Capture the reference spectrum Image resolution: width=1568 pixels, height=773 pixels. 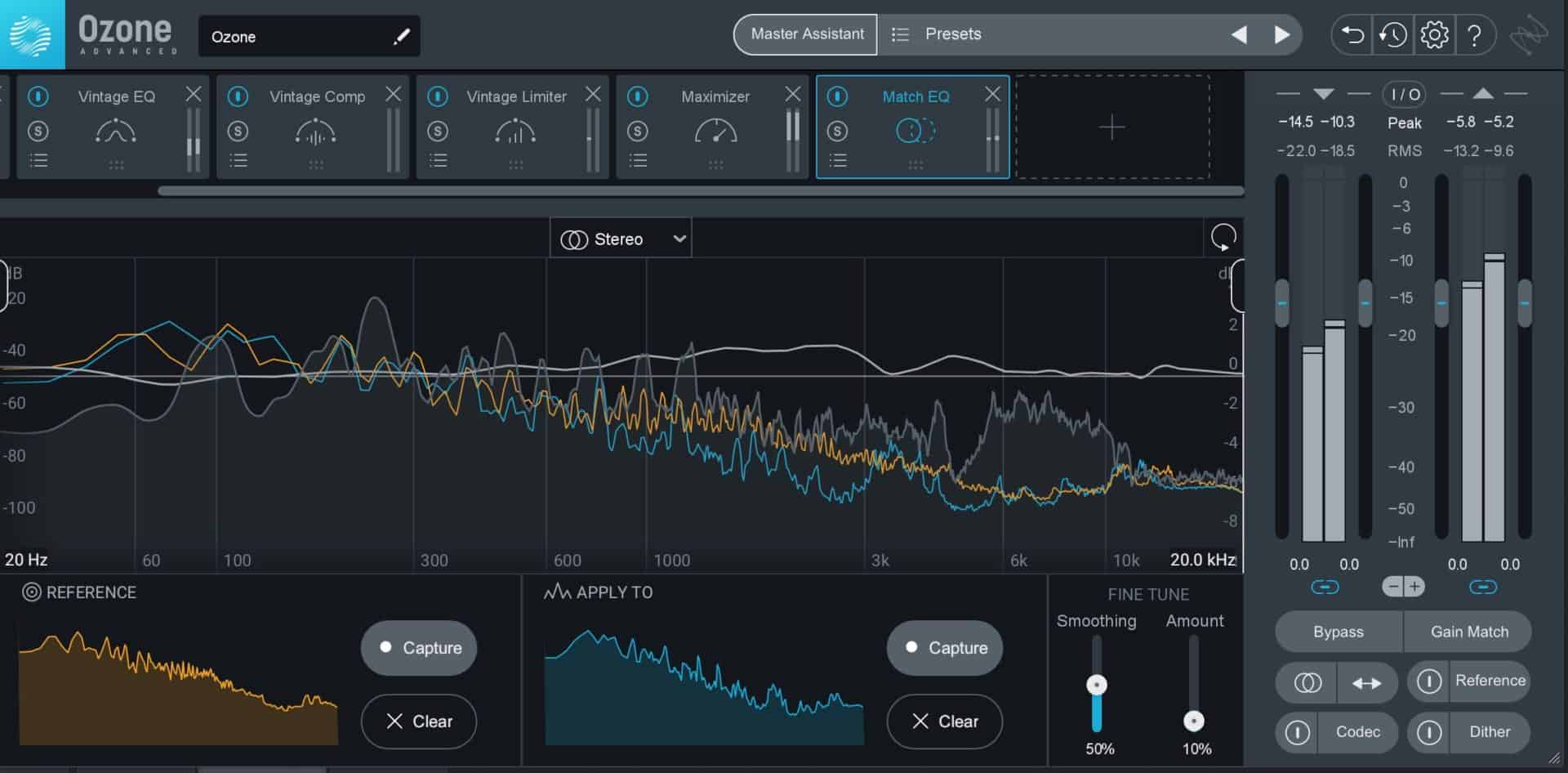click(x=418, y=648)
